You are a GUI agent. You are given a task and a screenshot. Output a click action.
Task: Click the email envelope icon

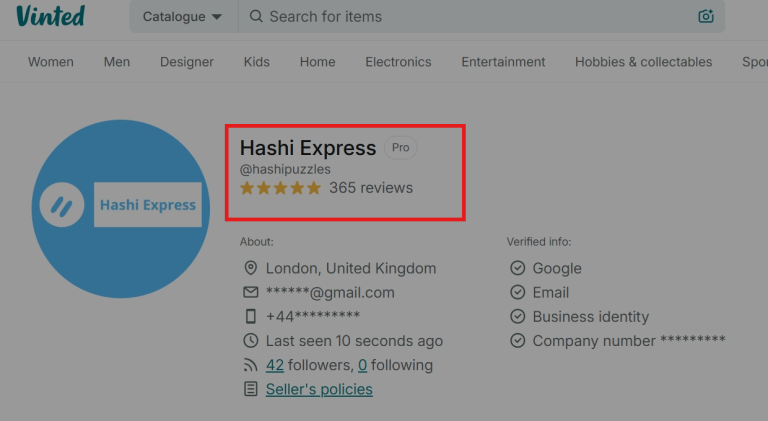[251, 292]
